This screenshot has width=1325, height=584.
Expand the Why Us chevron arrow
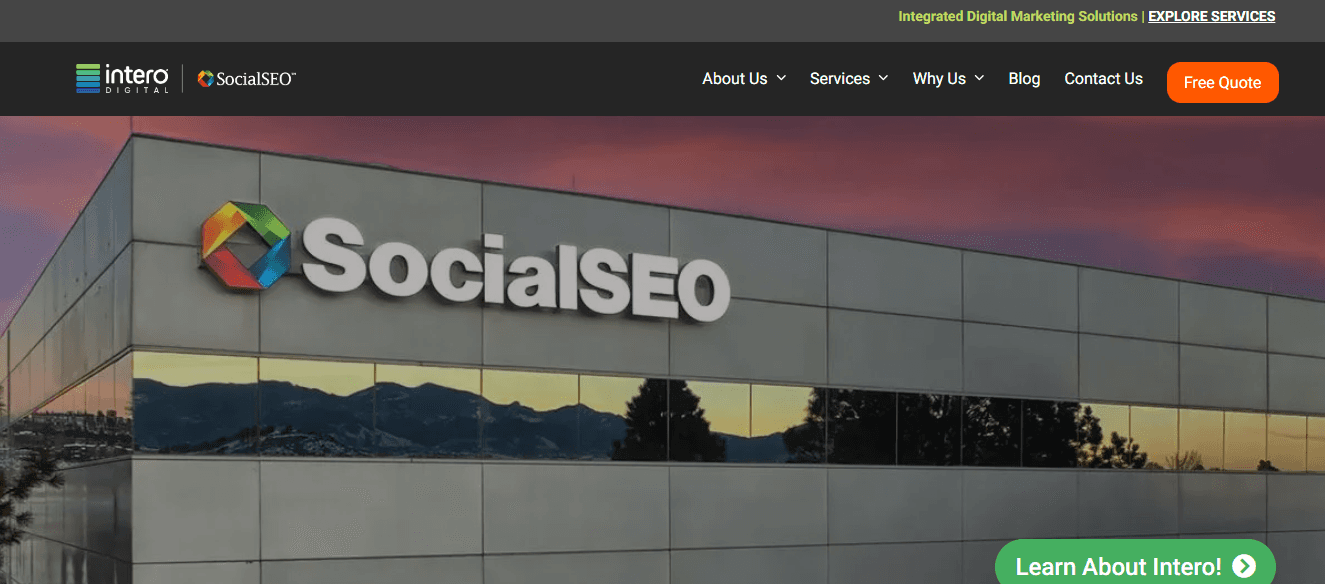(979, 78)
